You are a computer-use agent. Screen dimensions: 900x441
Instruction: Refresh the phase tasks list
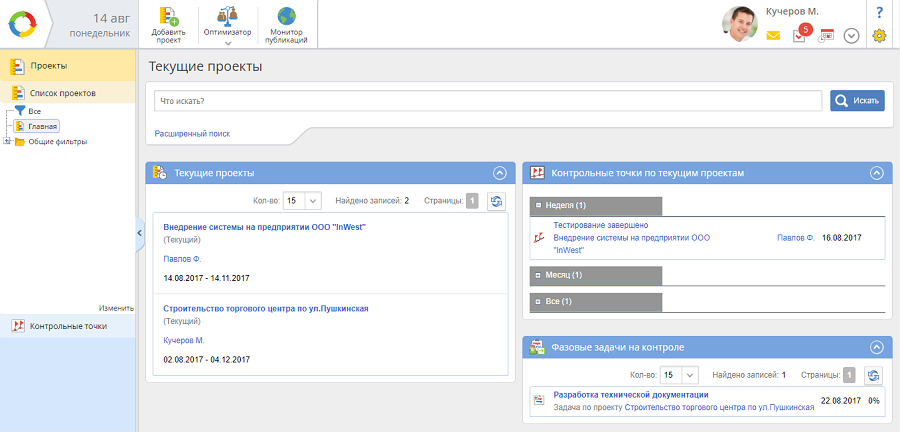click(x=873, y=375)
